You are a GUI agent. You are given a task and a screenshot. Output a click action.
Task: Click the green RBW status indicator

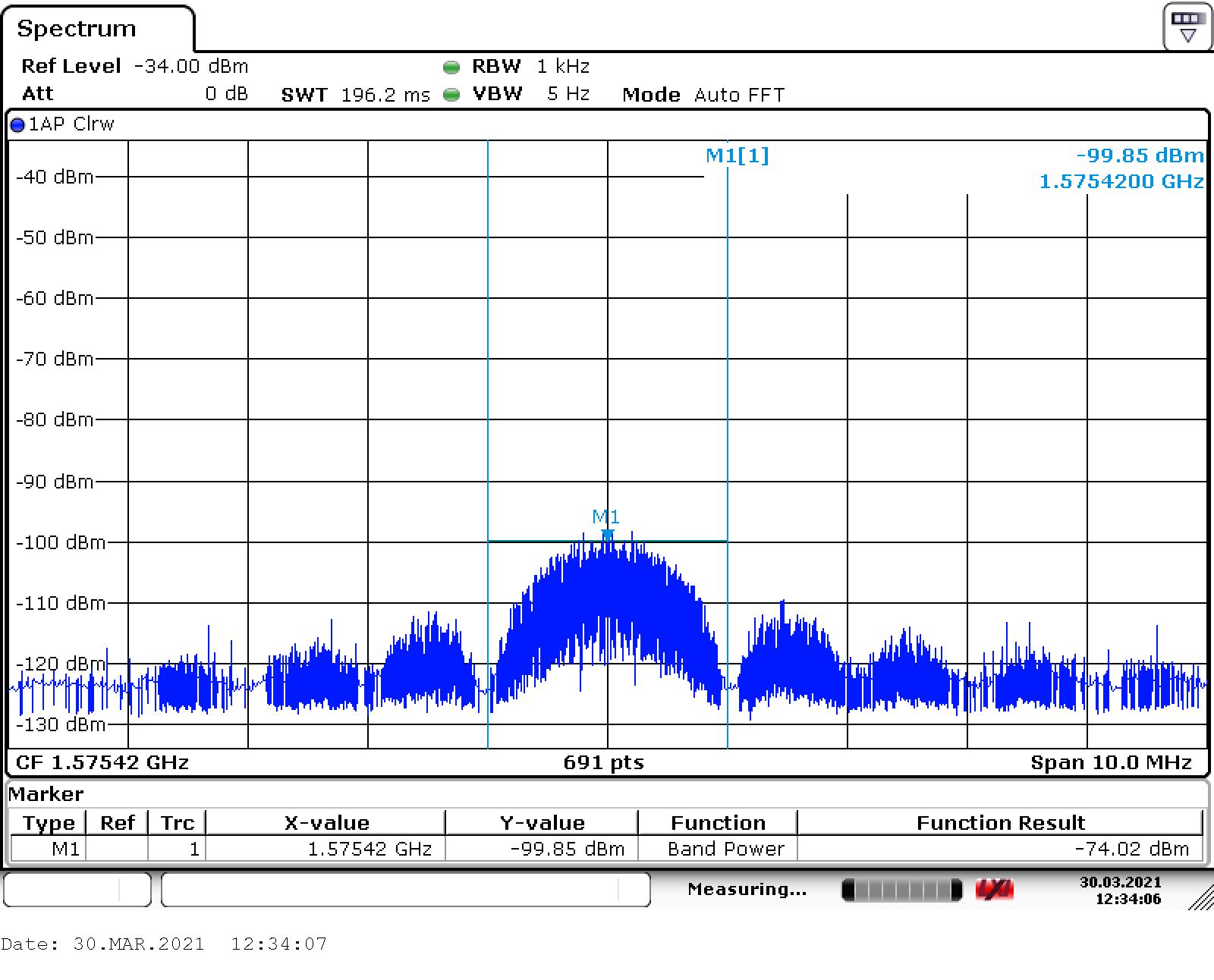tap(451, 68)
